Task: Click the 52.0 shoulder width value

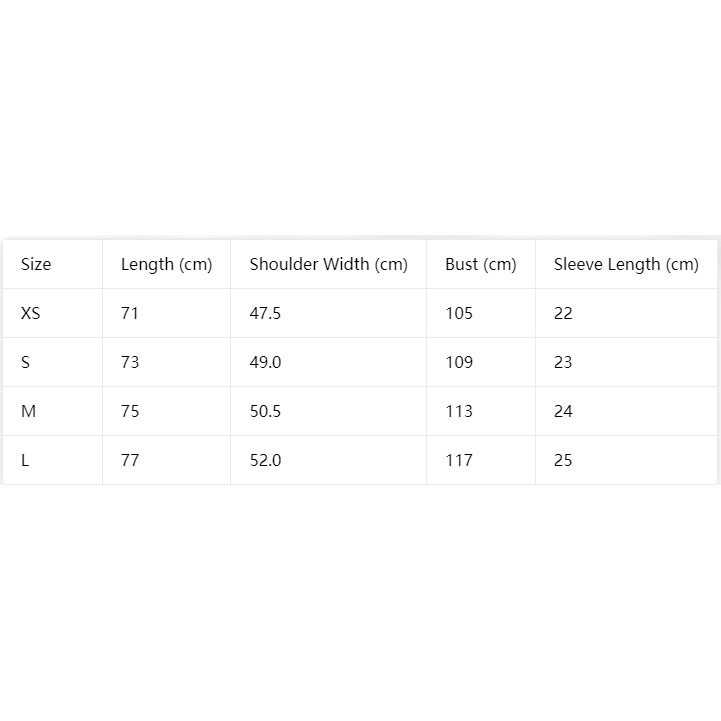Action: (x=265, y=460)
